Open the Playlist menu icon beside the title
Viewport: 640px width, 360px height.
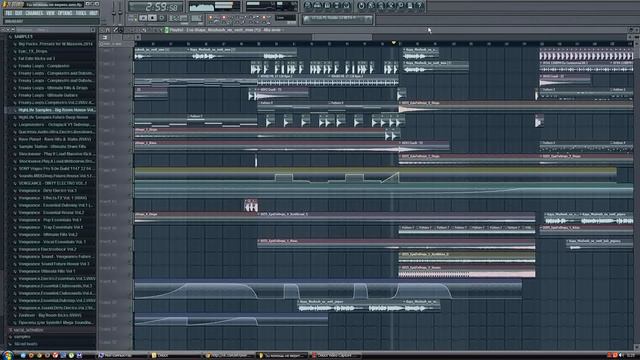[x=167, y=30]
